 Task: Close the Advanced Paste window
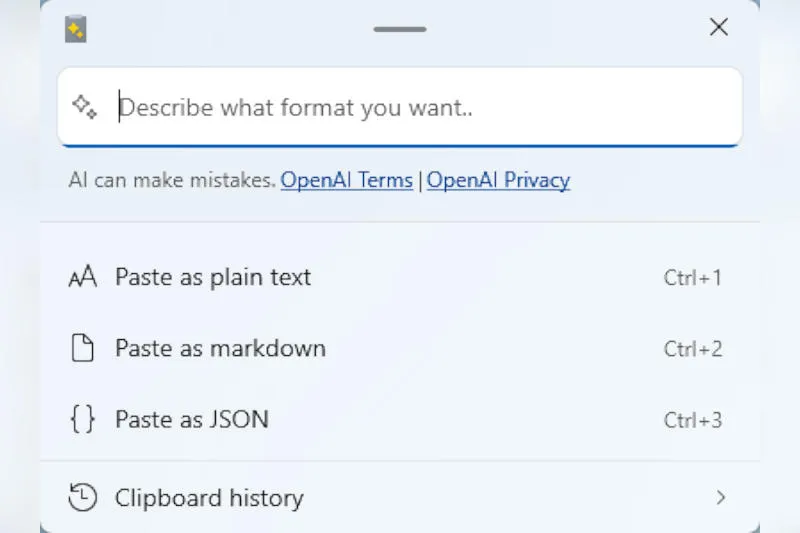718,28
